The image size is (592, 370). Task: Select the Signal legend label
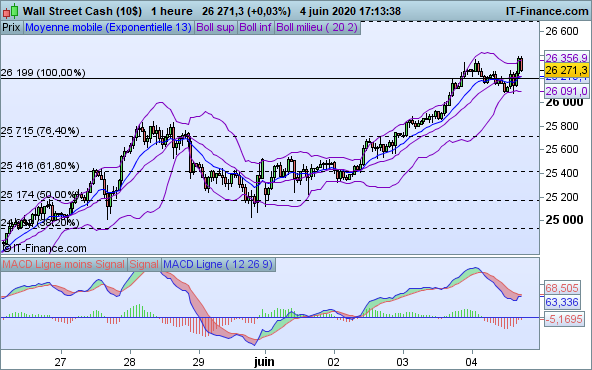click(x=144, y=264)
